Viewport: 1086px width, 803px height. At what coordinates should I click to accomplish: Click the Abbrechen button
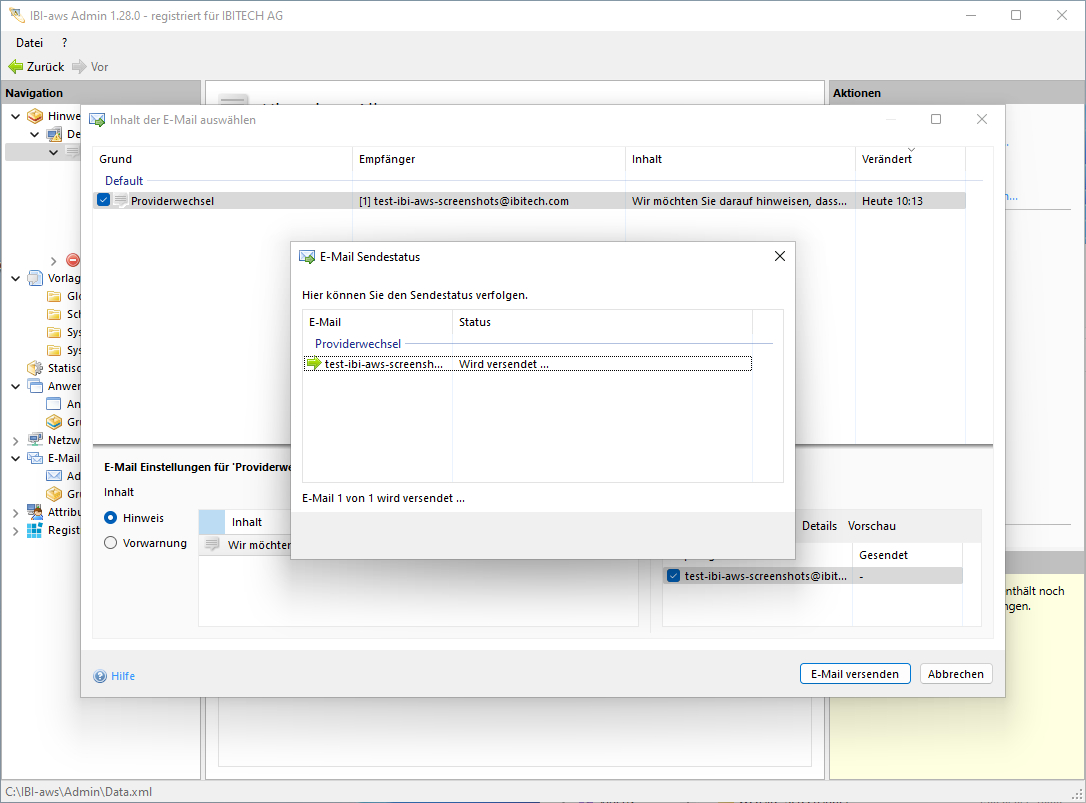coord(956,674)
